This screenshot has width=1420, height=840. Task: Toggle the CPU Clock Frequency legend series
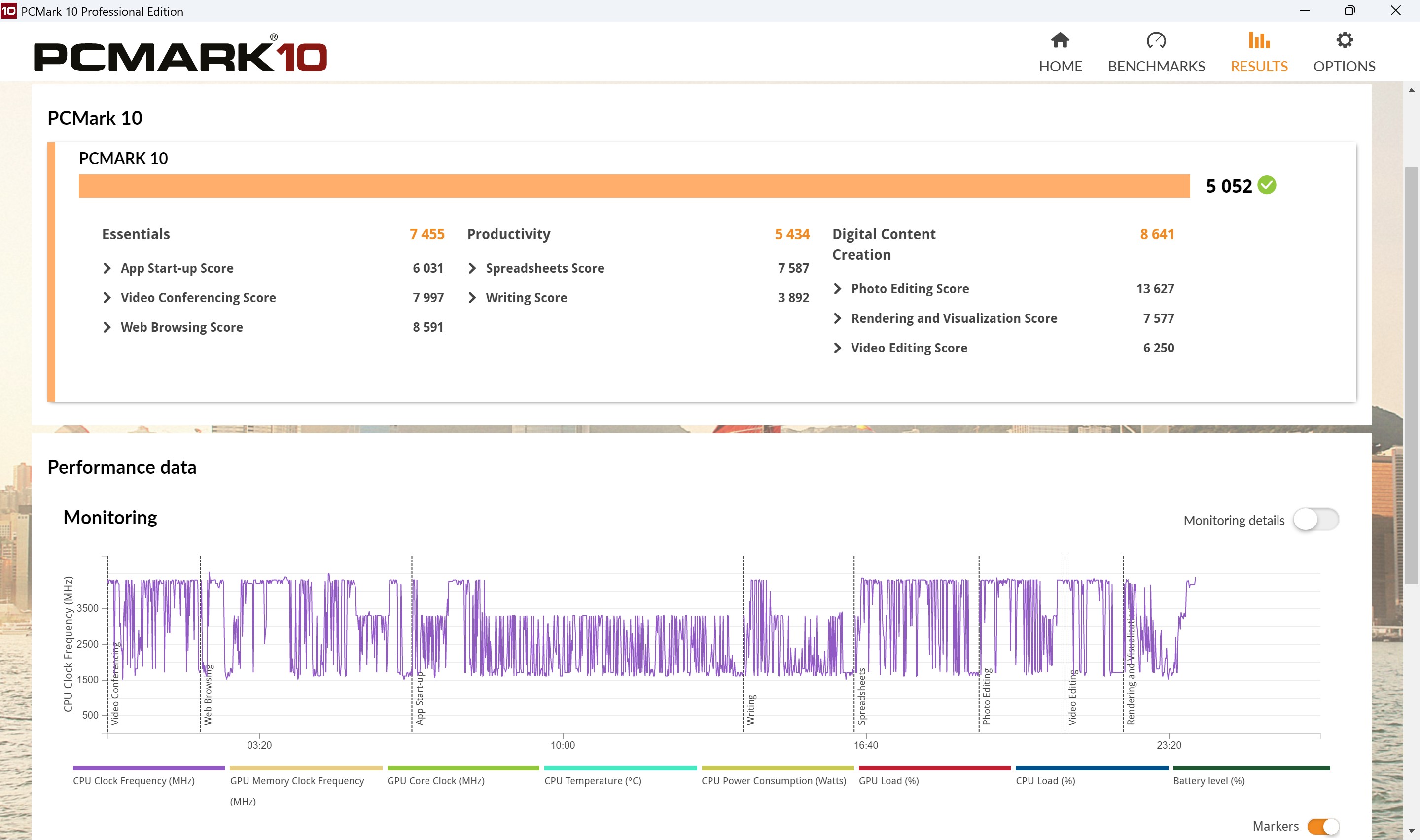point(134,780)
